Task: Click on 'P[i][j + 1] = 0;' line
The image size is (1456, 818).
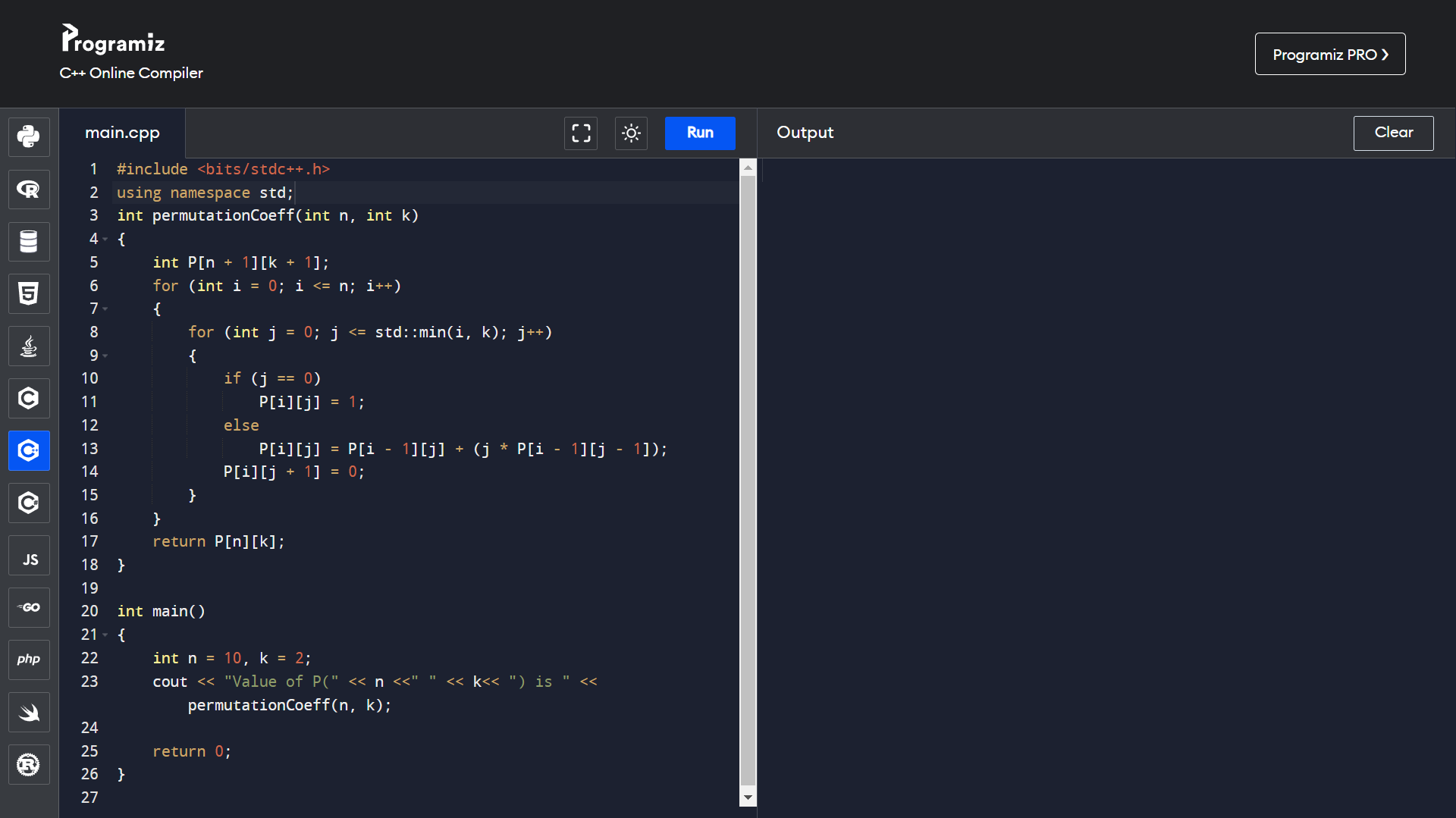Action: coord(294,472)
